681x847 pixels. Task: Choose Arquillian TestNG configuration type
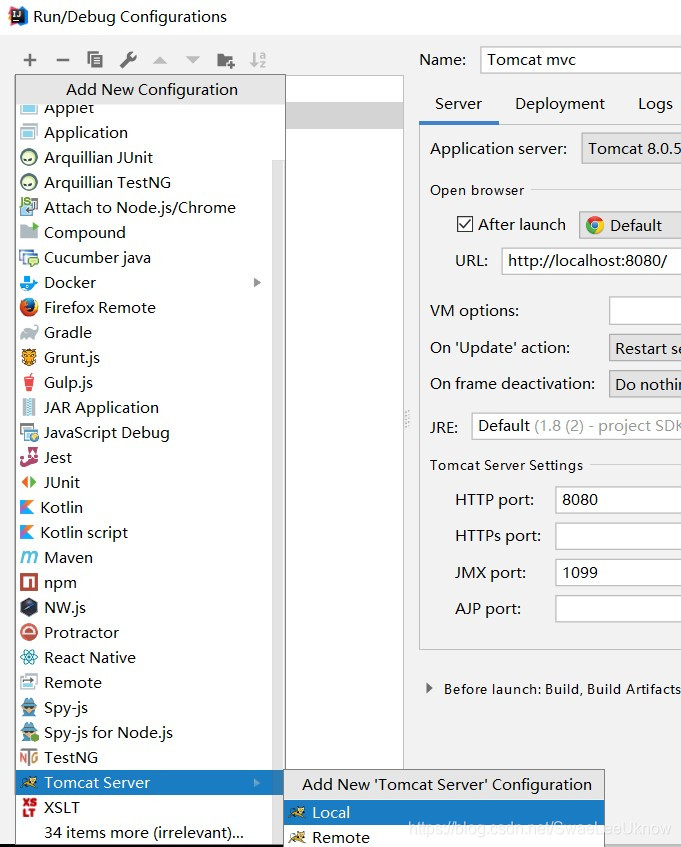pyautogui.click(x=145, y=183)
